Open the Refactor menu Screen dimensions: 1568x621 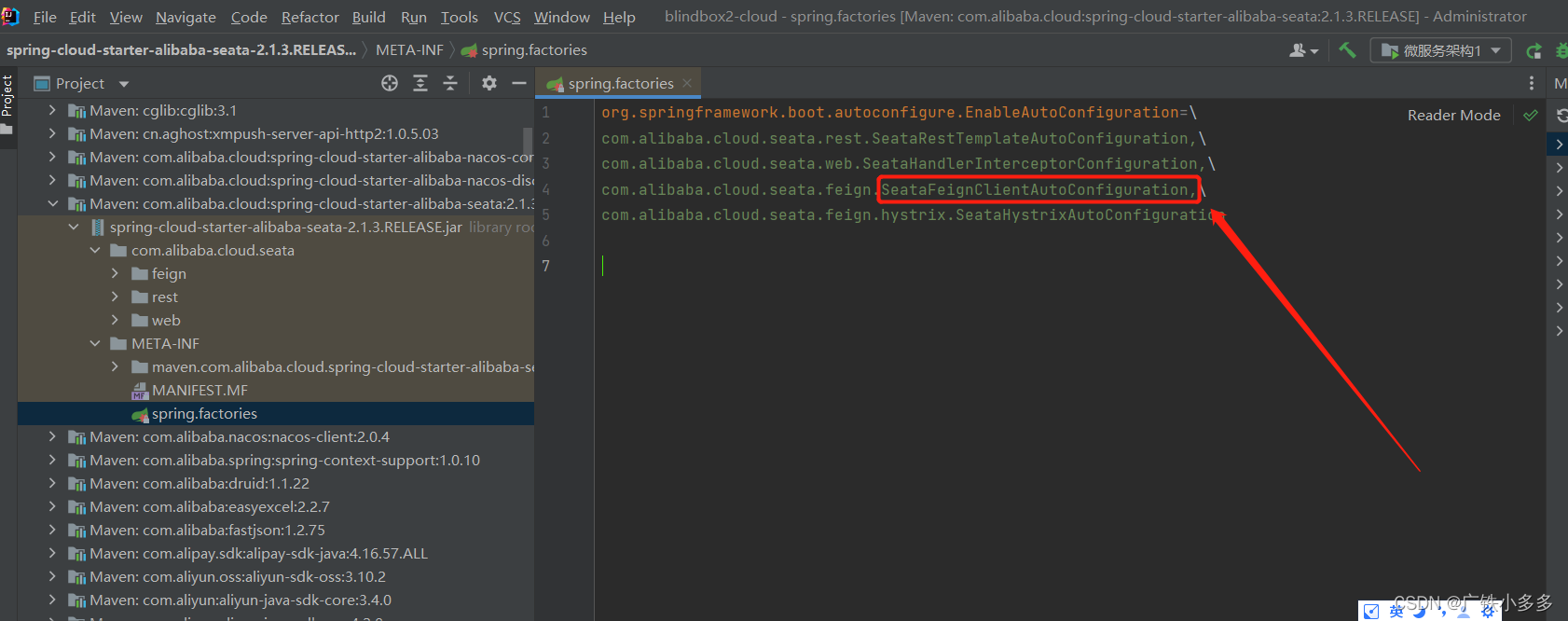(x=310, y=17)
